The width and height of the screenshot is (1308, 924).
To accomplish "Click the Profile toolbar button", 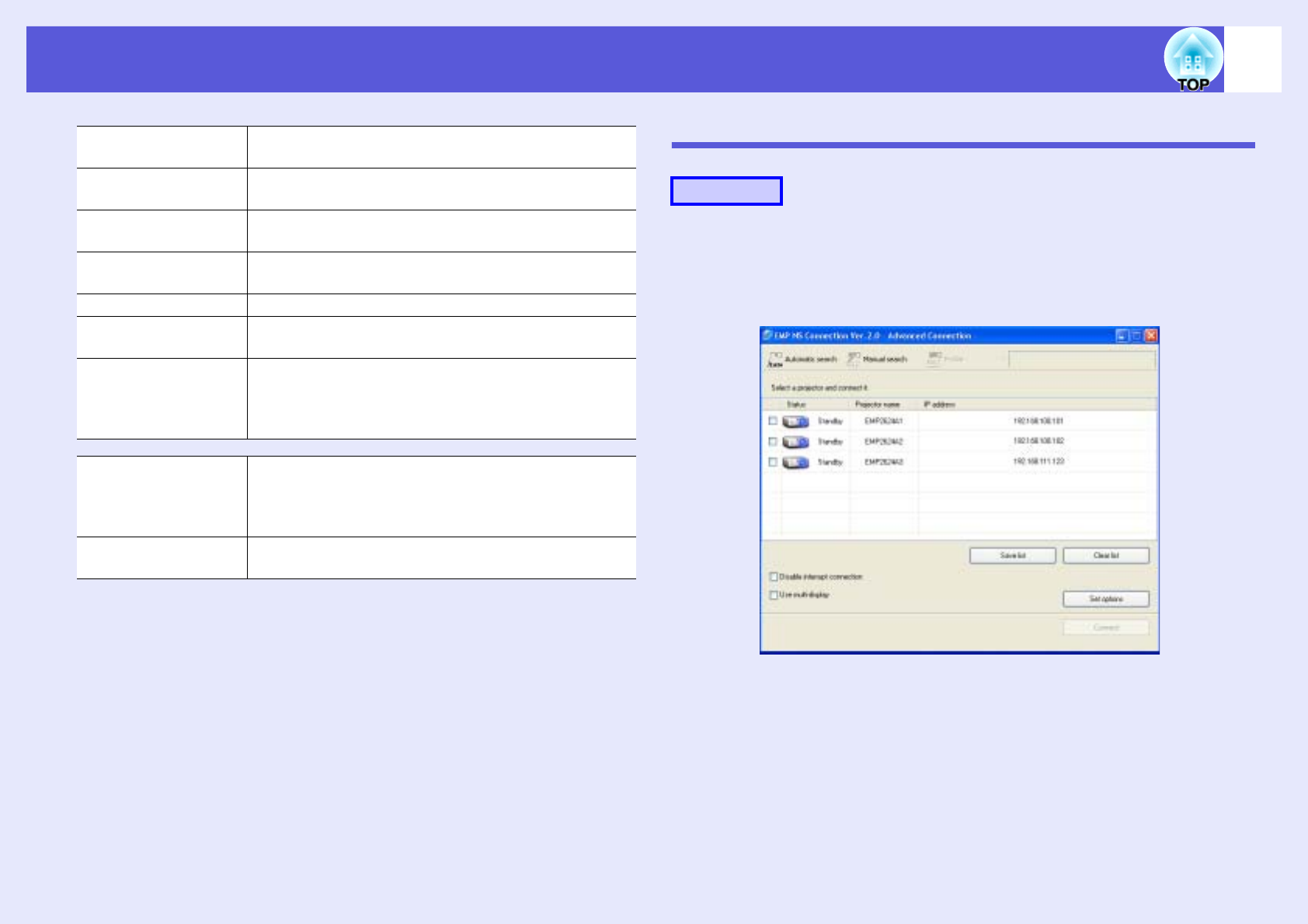I will coord(945,359).
